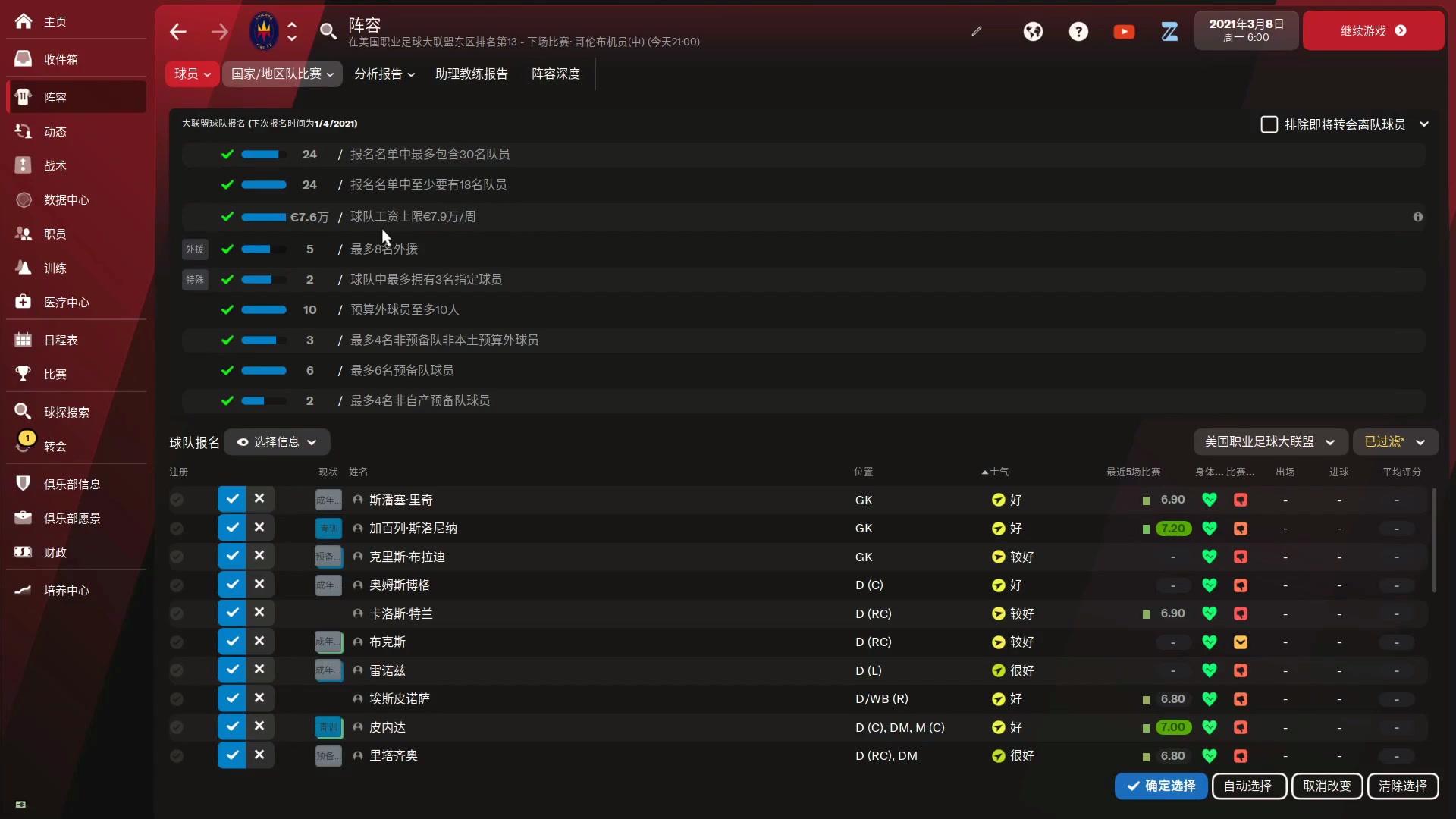
Task: Click the 确定选择 confirm button
Action: (x=1161, y=786)
